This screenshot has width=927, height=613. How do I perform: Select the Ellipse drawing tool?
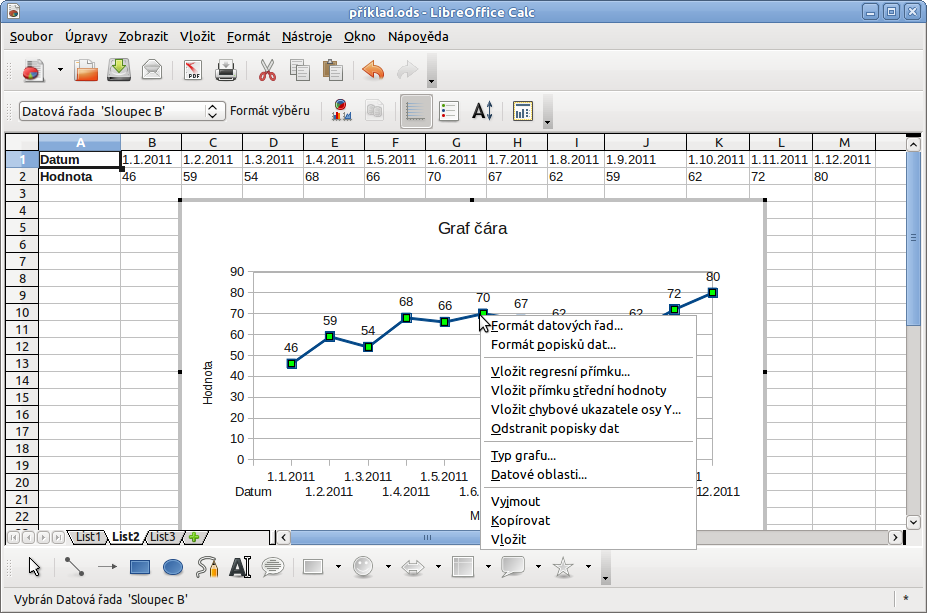coord(173,567)
